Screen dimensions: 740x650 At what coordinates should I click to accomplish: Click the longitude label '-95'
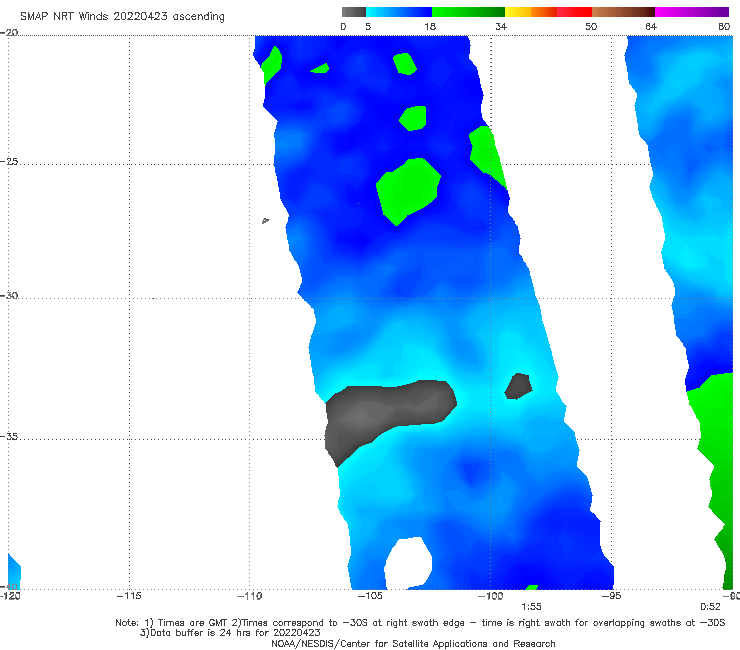pyautogui.click(x=611, y=596)
